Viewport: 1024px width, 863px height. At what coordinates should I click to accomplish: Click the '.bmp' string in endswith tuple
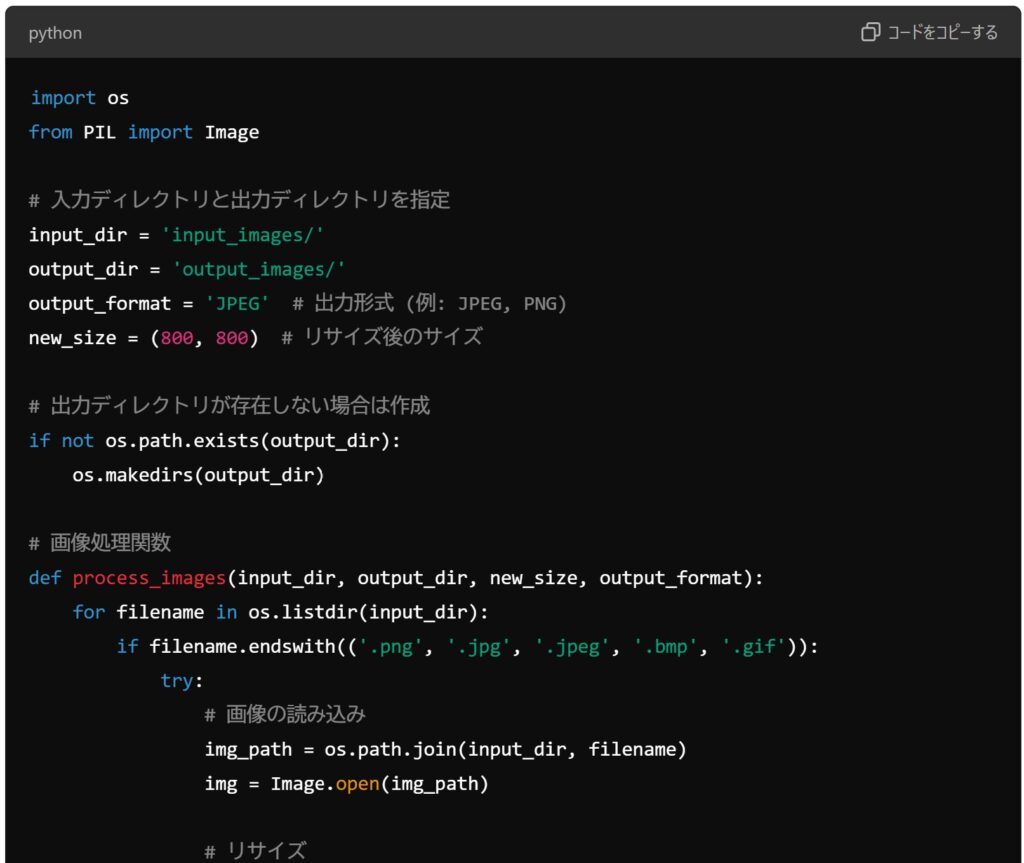[x=665, y=647]
